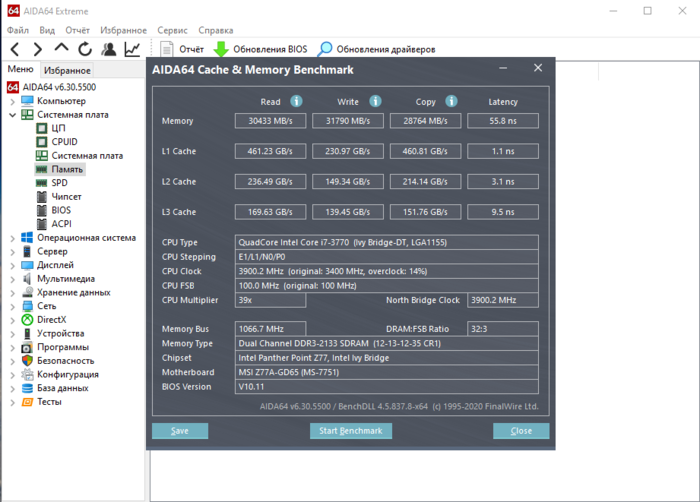Expand the Сервер node
This screenshot has height=502, width=700.
coord(12,252)
